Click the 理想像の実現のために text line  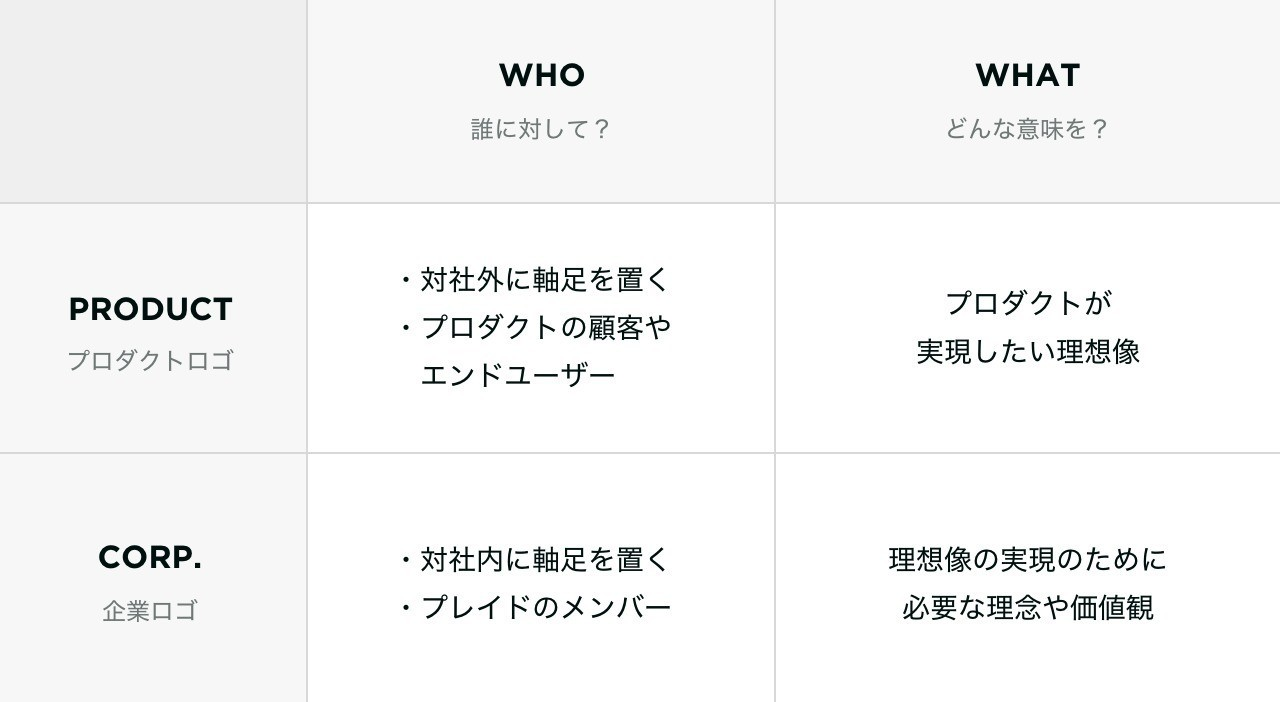click(1028, 559)
